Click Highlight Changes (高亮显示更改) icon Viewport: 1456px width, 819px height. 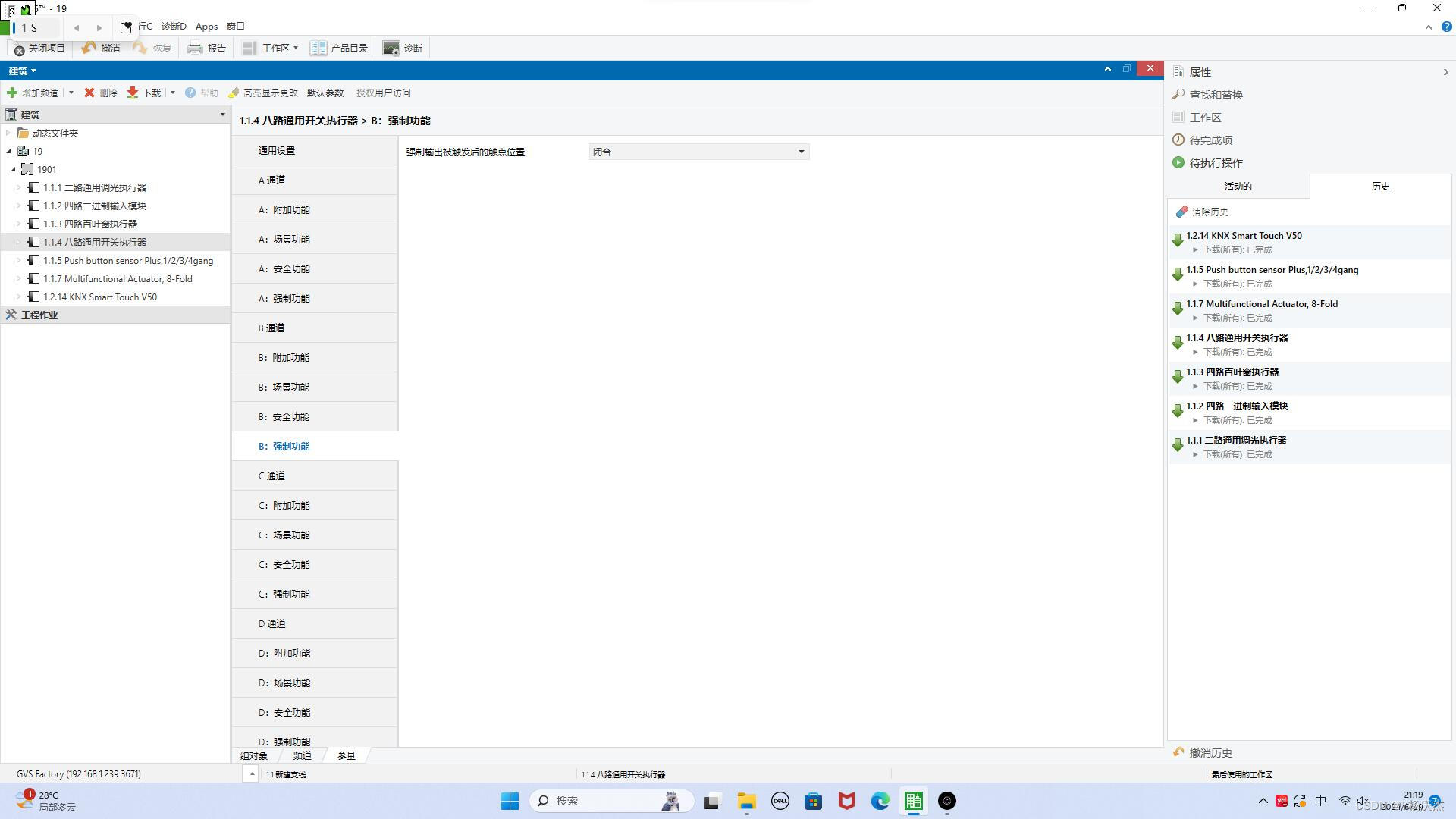[x=234, y=93]
